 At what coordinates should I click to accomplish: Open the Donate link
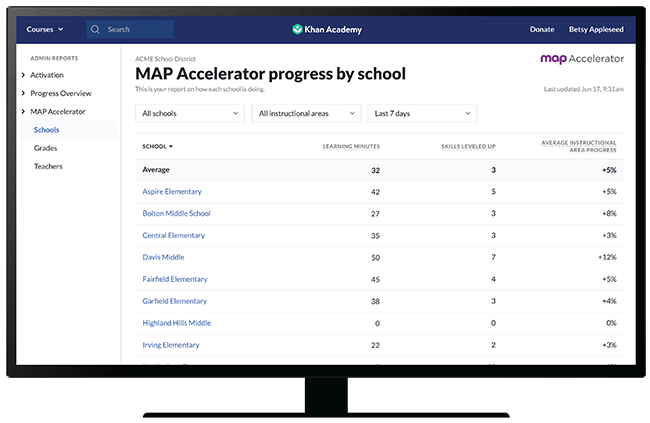[x=542, y=29]
